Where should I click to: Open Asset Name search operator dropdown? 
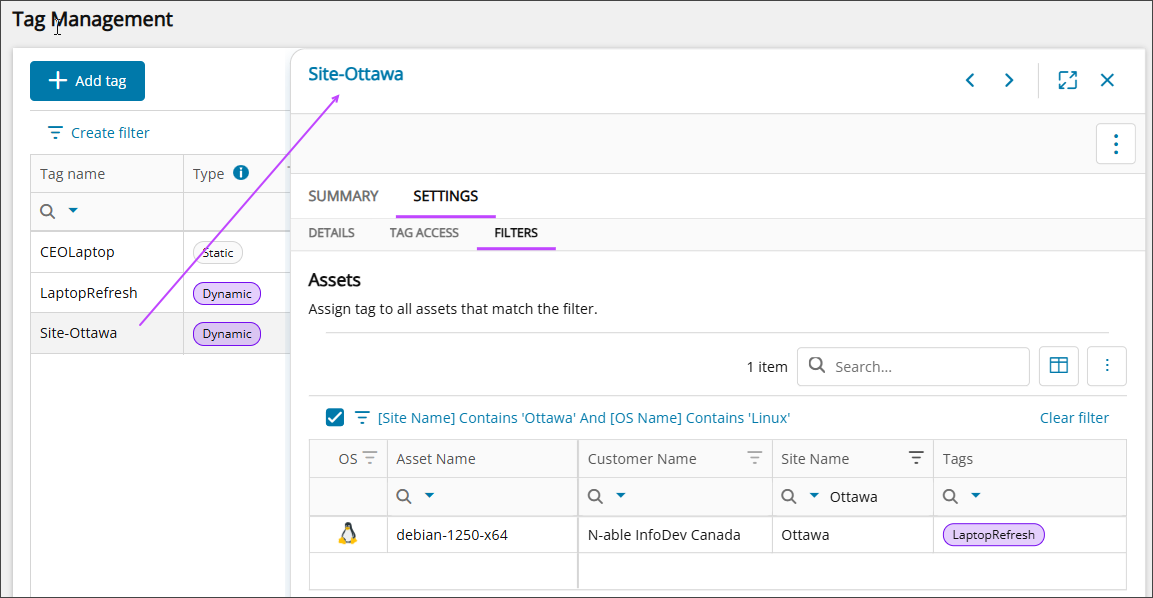pos(429,496)
